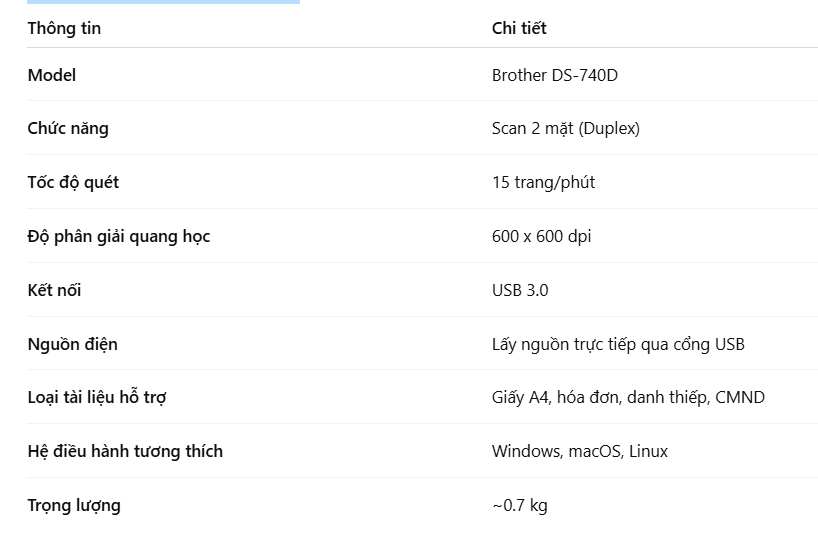Image resolution: width=818 pixels, height=547 pixels.
Task: Select the "Chức năng" row label
Action: click(68, 128)
